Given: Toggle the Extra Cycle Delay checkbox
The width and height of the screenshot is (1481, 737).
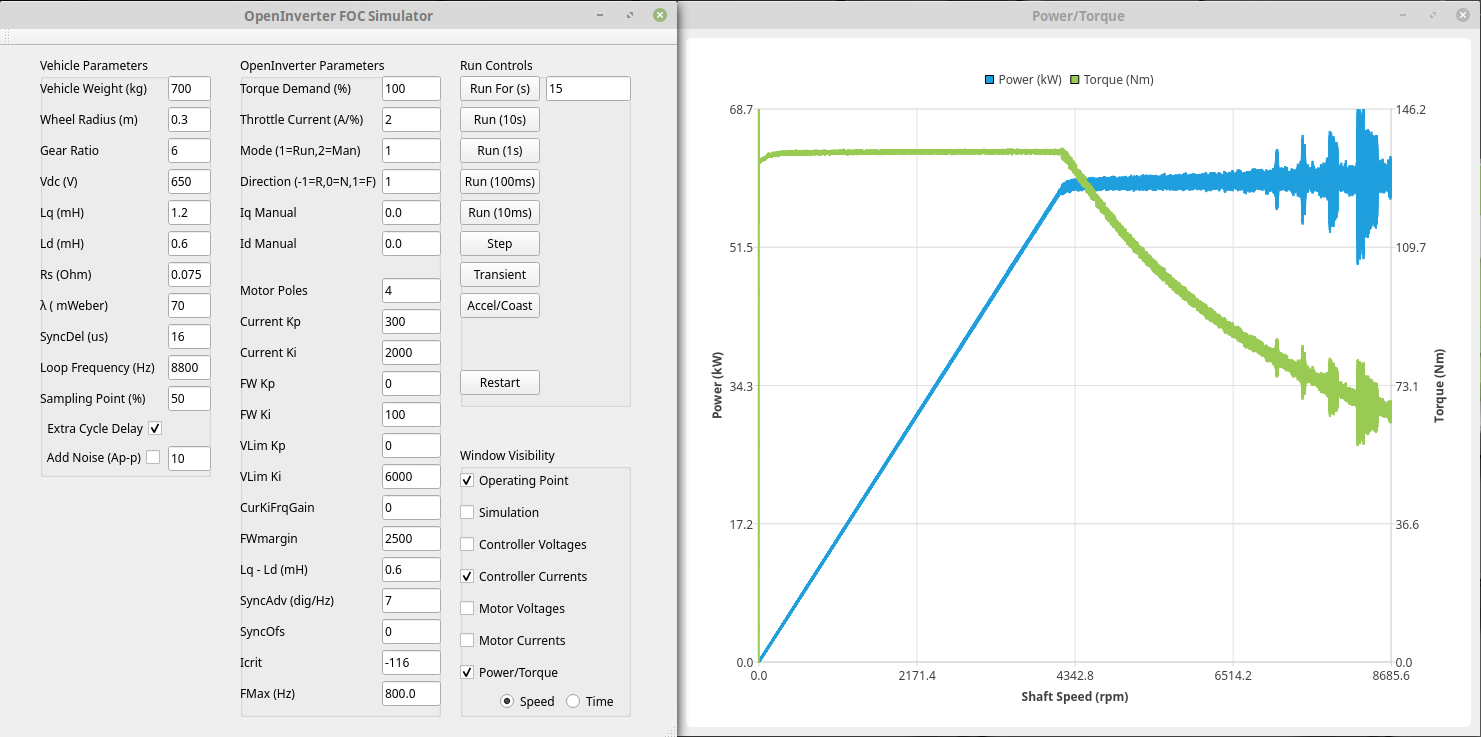Looking at the screenshot, I should tap(155, 428).
